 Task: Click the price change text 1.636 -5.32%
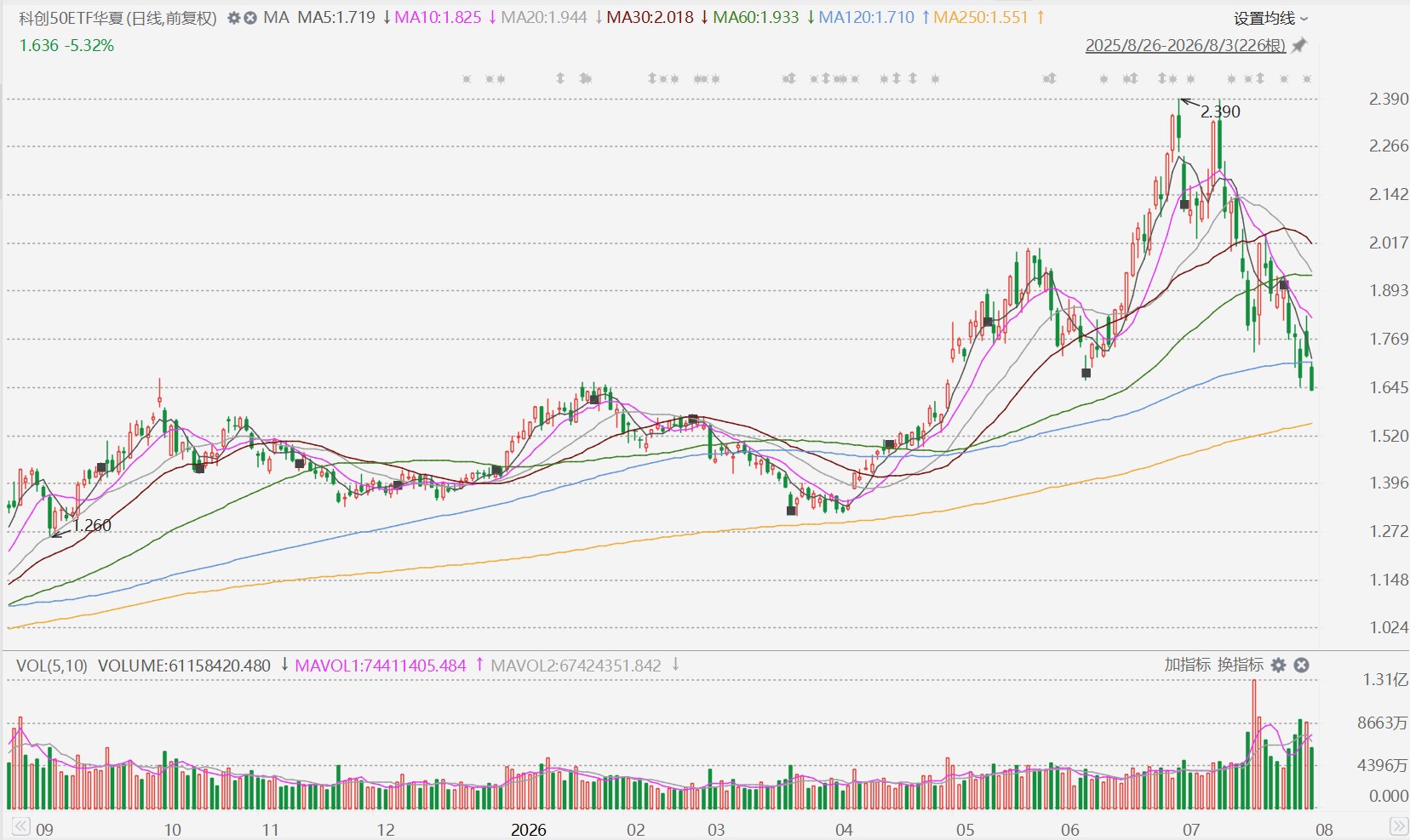click(x=66, y=45)
